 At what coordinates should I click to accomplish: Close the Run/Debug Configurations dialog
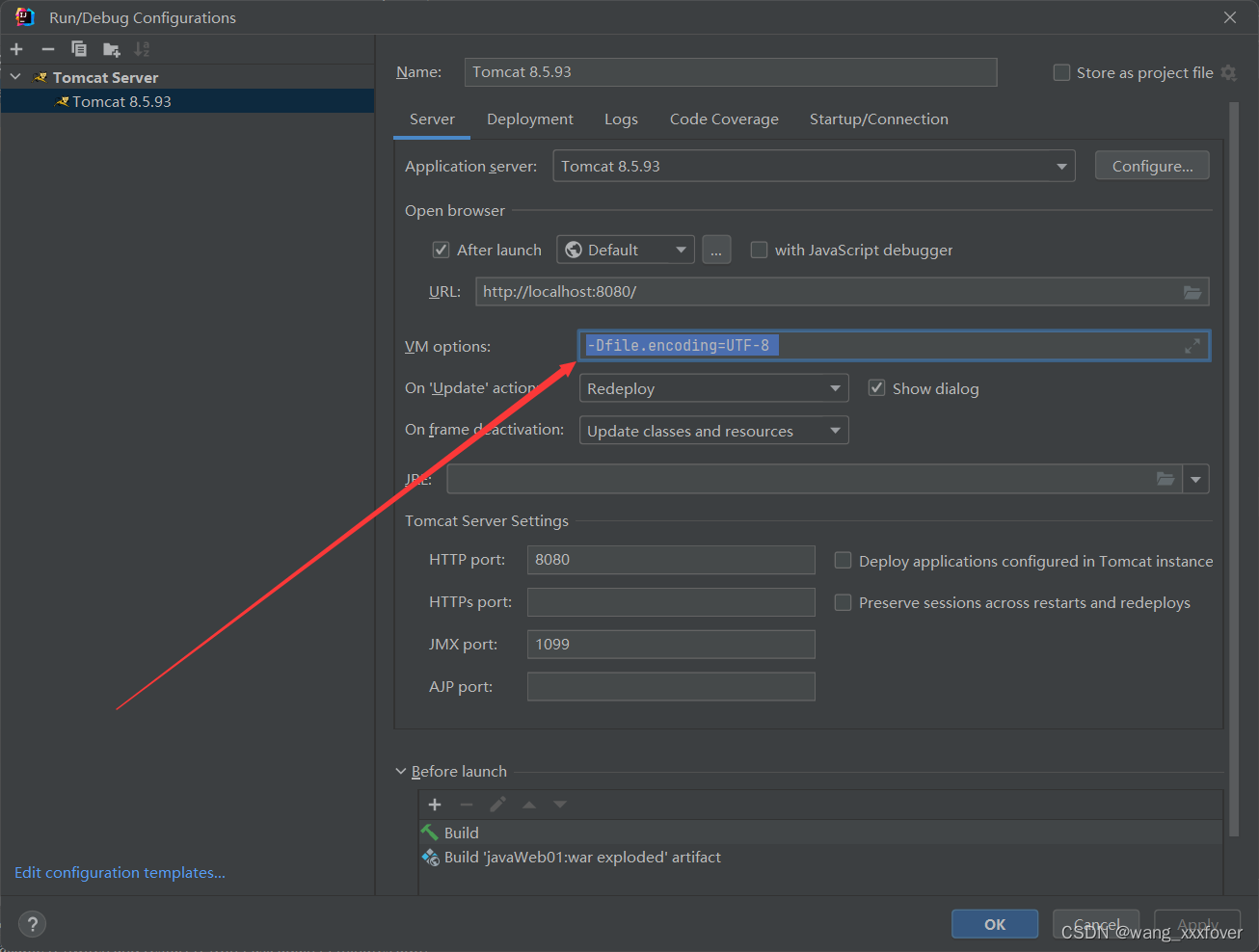coord(1230,17)
